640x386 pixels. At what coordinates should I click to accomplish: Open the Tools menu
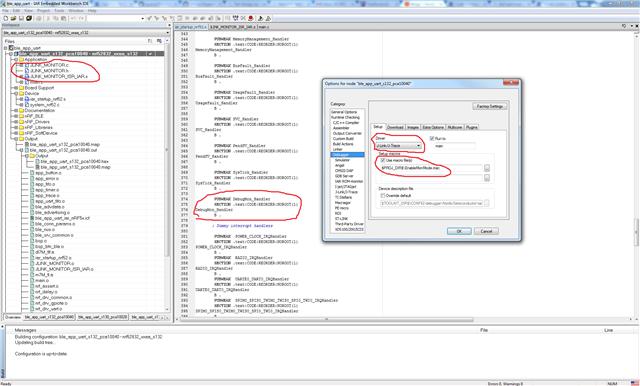59,11
